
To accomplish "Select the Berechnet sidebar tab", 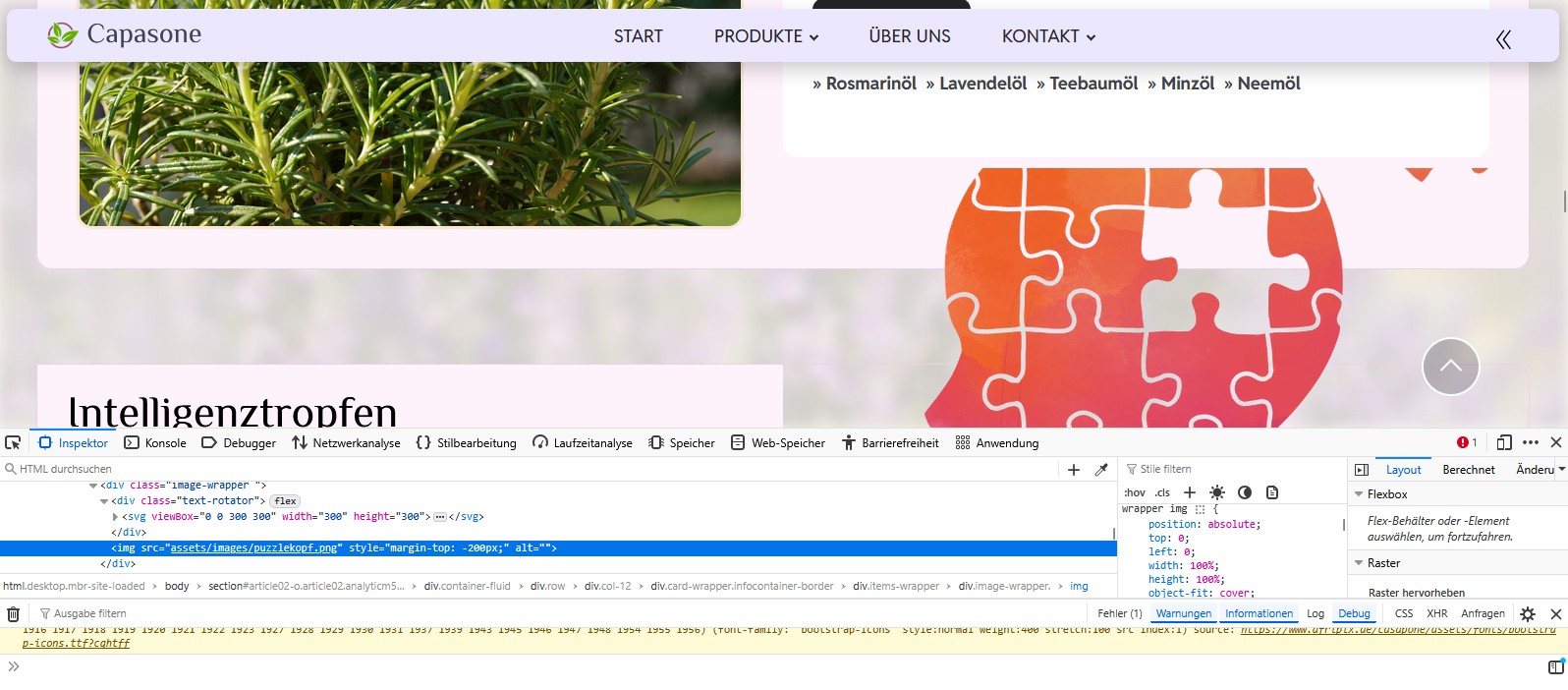I will point(1468,470).
